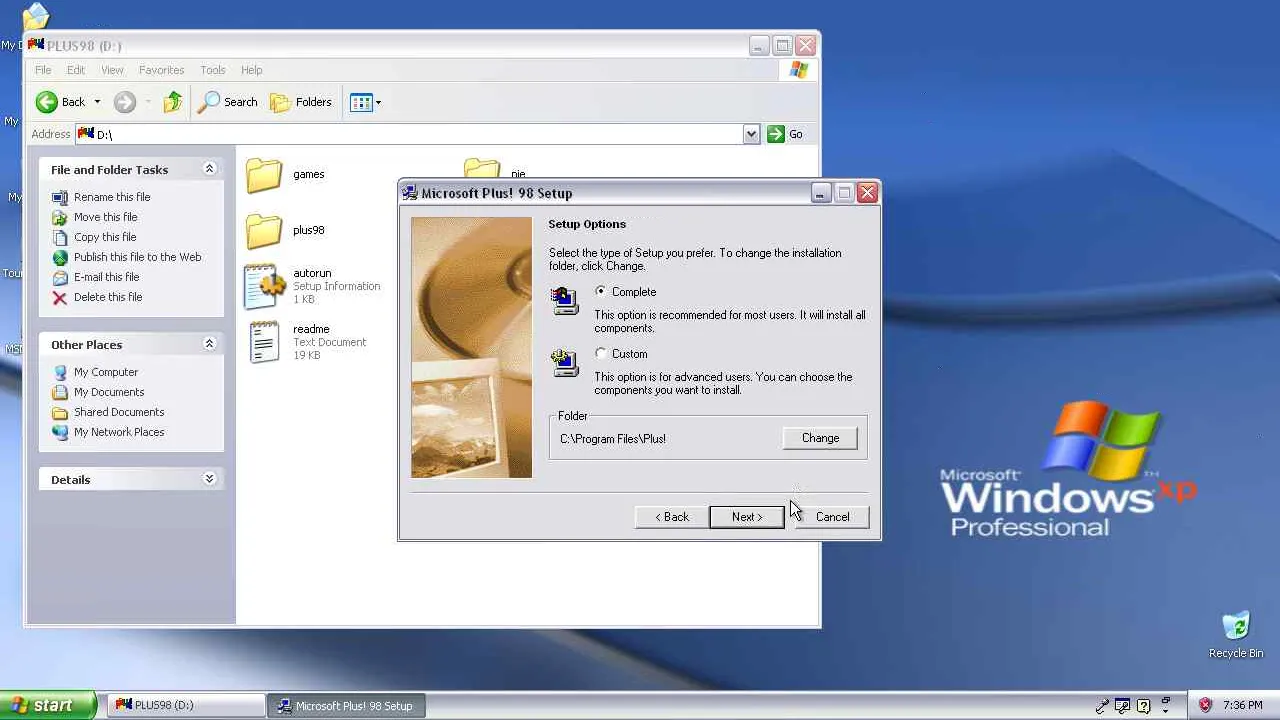Select the readme text document icon

264,342
